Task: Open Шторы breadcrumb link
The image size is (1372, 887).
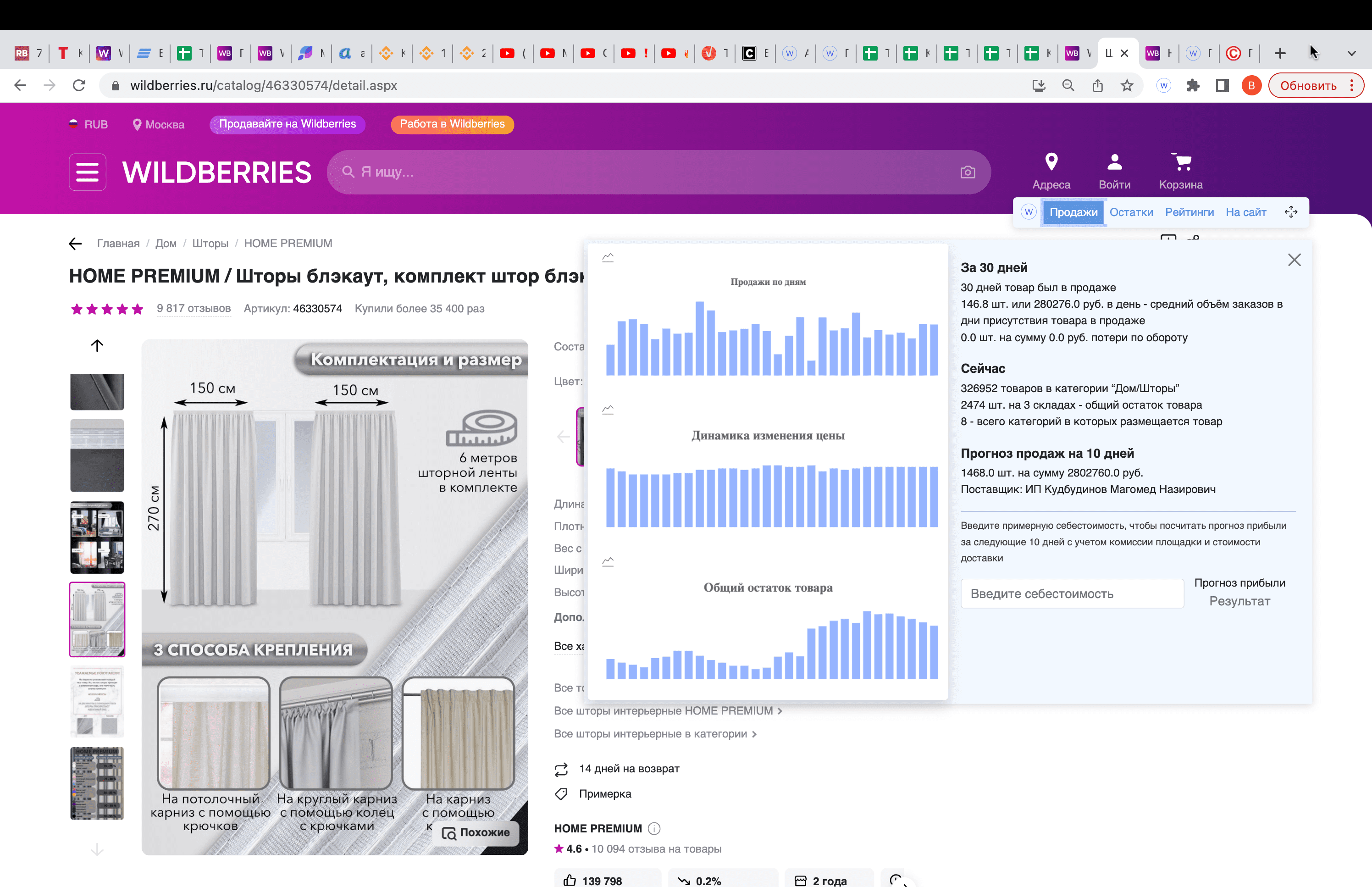Action: (210, 244)
